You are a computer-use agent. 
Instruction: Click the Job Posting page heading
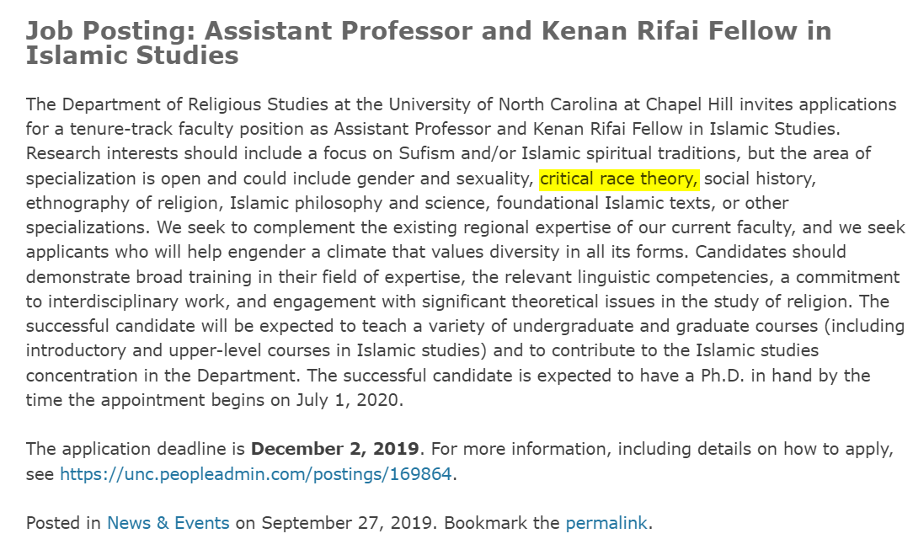[x=428, y=43]
